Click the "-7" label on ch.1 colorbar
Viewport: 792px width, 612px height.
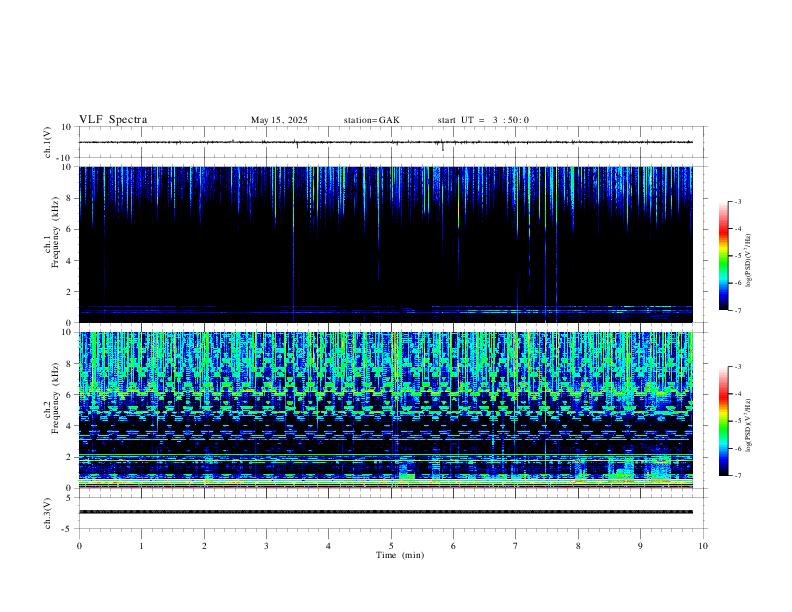738,310
